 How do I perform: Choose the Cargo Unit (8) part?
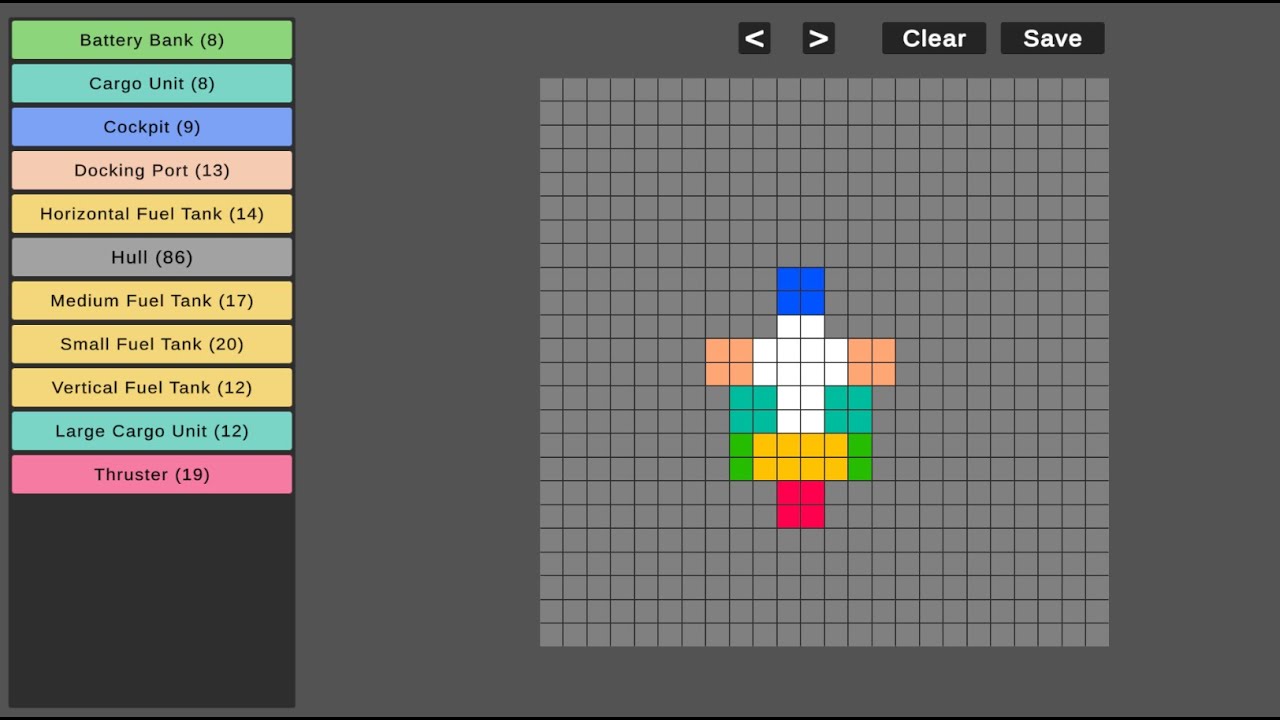point(152,83)
